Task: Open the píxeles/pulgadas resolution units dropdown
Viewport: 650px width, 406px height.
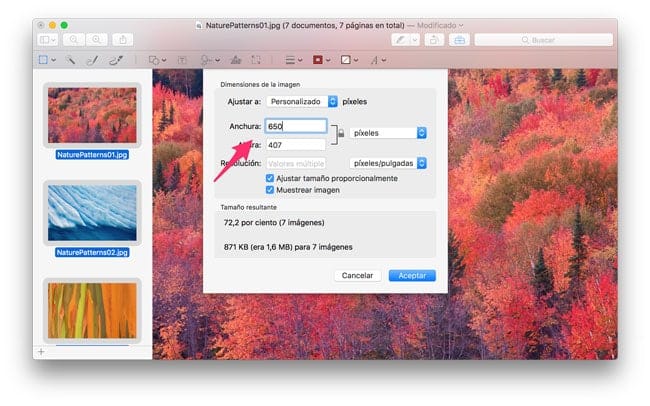Action: tap(388, 163)
